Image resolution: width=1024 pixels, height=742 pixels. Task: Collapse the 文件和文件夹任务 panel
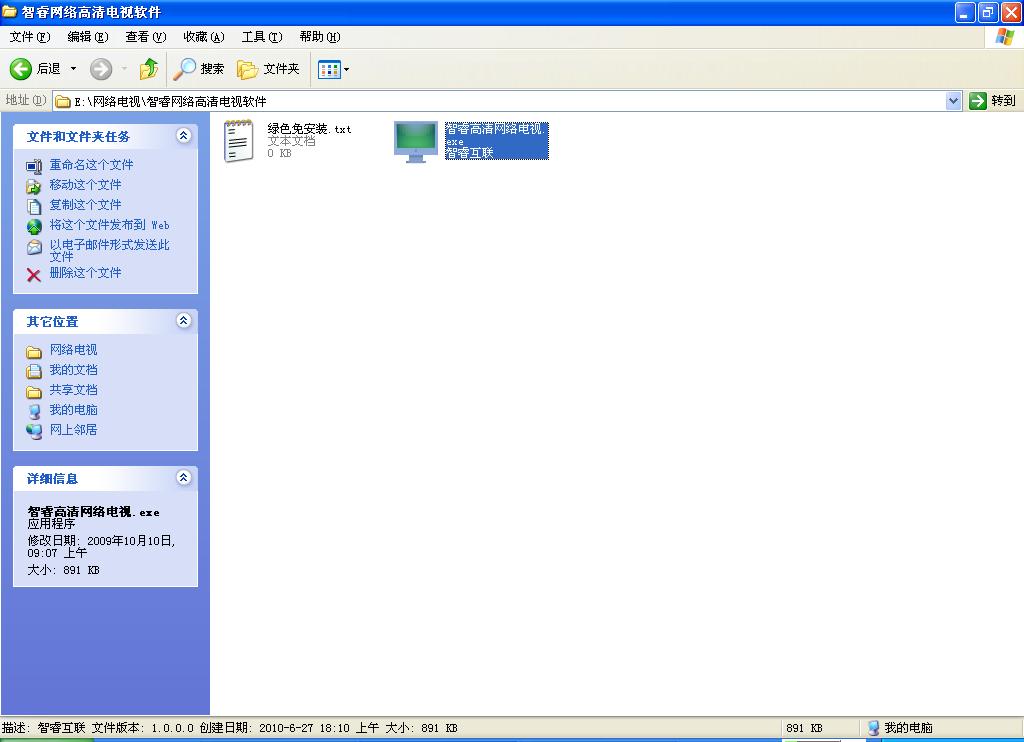coord(184,135)
